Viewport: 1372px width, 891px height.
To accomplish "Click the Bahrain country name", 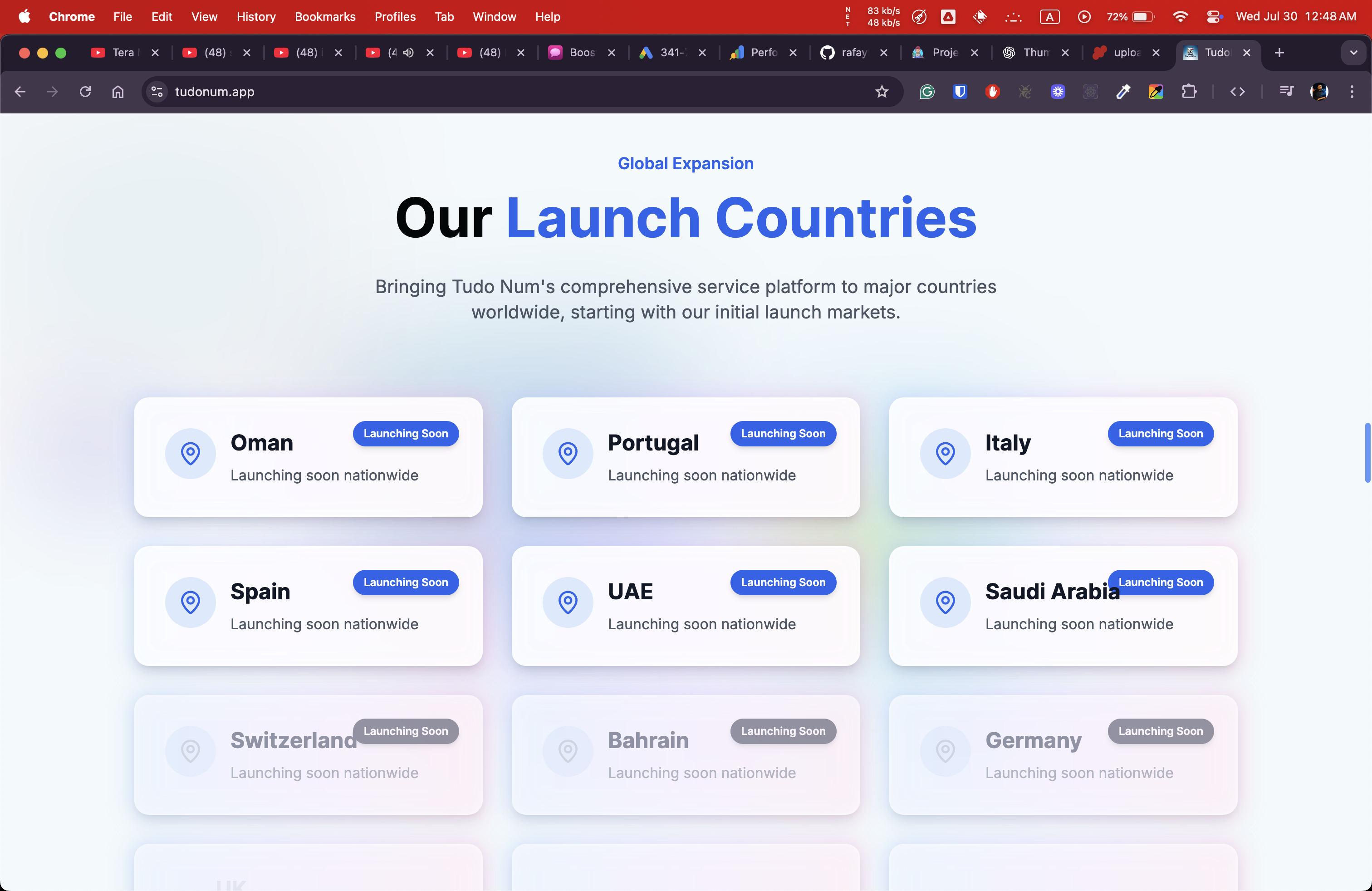I will 648,740.
